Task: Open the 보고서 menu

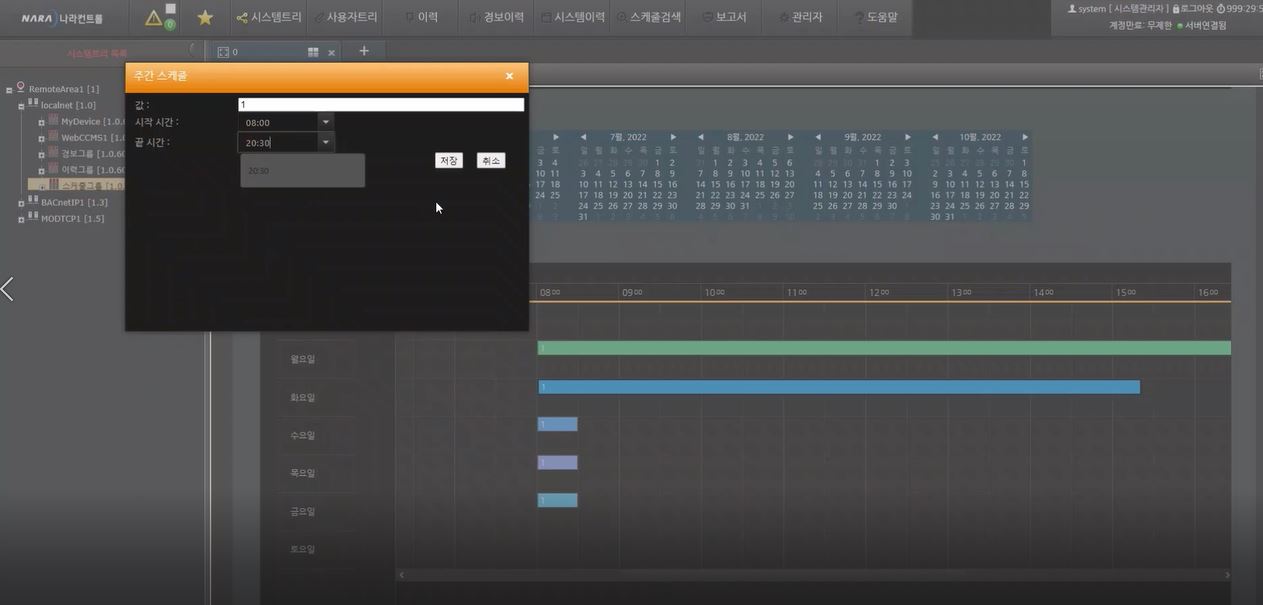Action: (725, 17)
